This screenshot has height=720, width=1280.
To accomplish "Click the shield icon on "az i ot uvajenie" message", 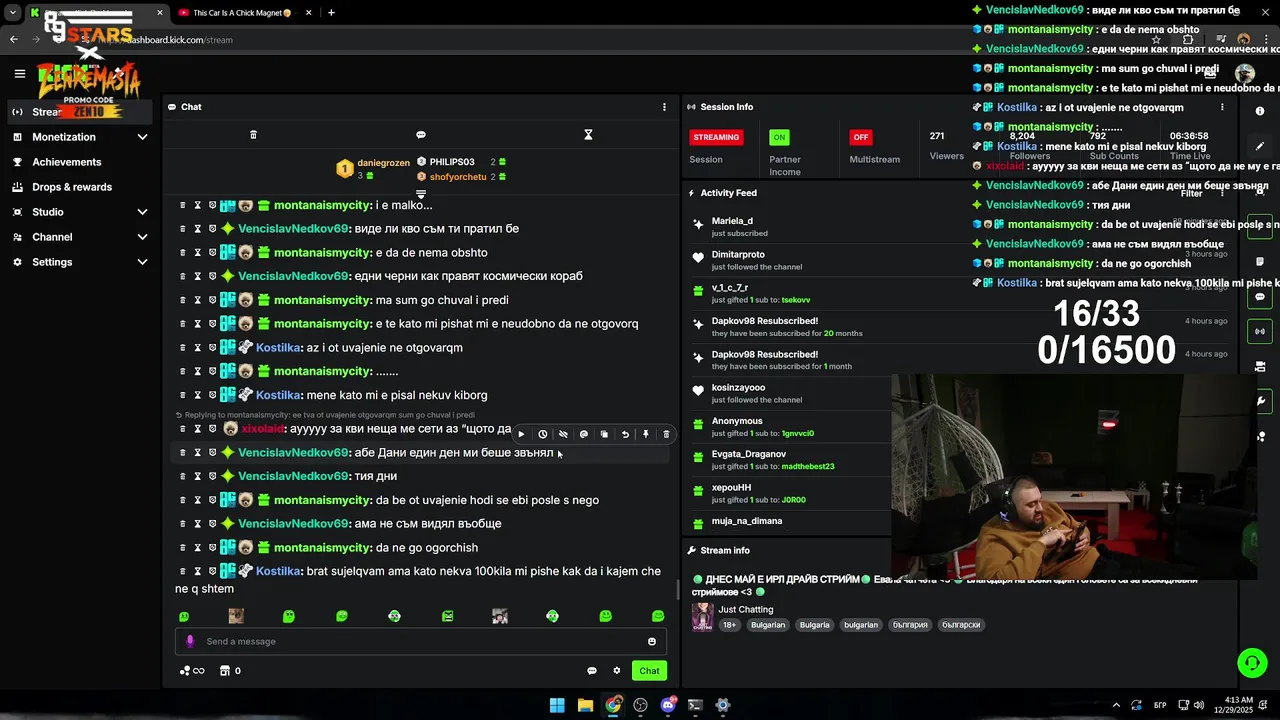I will point(213,347).
